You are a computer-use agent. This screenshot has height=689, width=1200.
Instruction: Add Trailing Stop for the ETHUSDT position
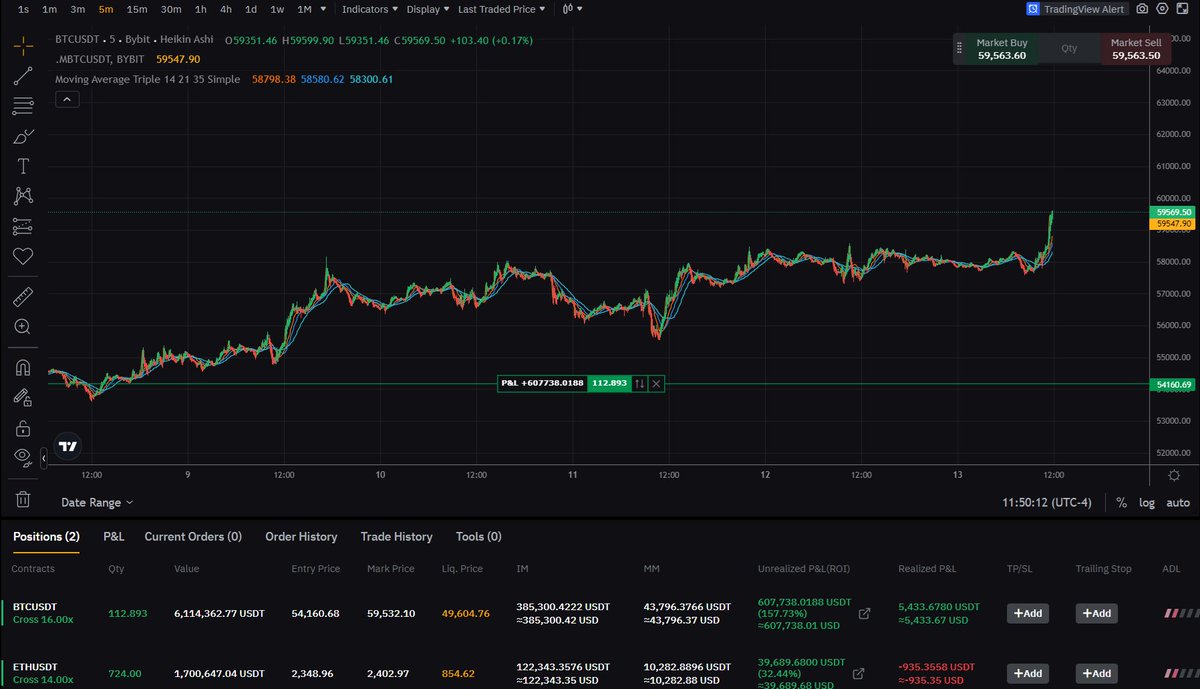1096,674
